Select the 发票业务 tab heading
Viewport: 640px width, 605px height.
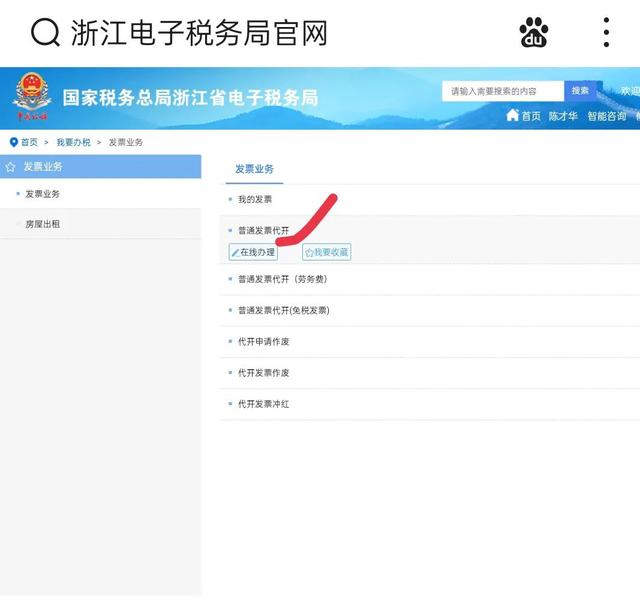click(x=254, y=169)
